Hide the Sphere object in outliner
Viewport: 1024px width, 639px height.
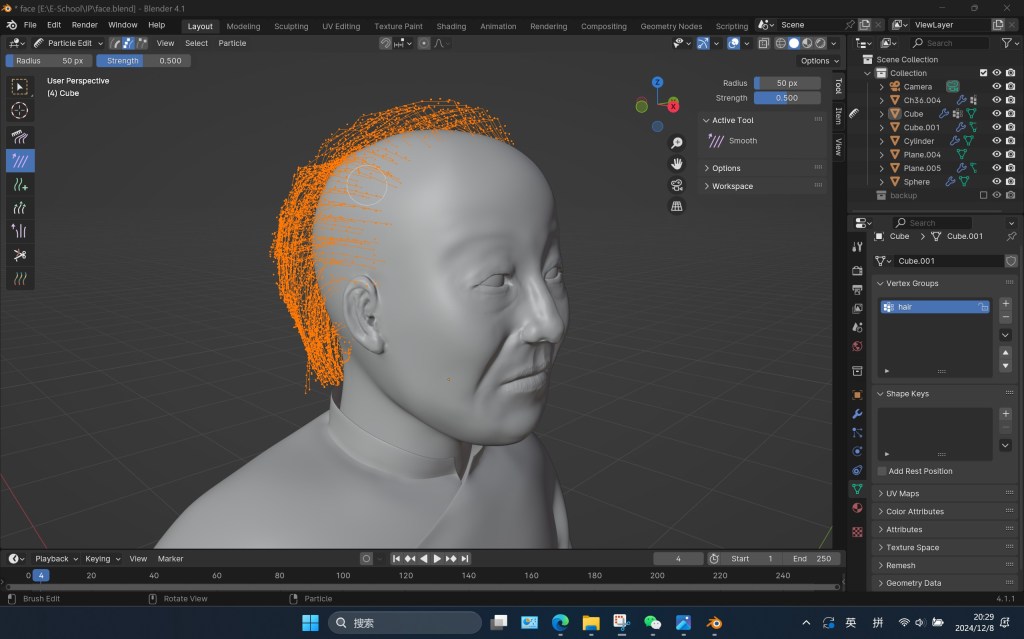(x=996, y=182)
